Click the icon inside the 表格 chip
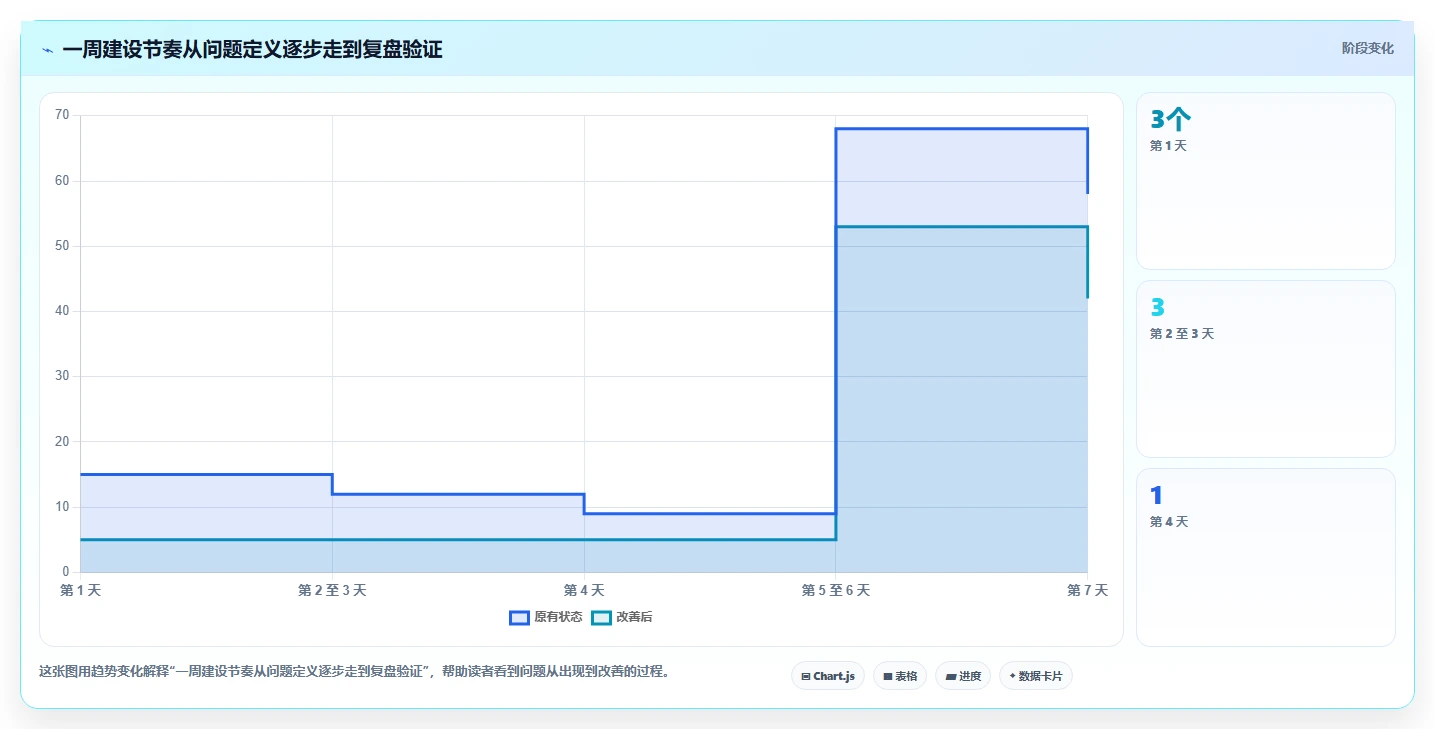The image size is (1435, 729). point(887,677)
